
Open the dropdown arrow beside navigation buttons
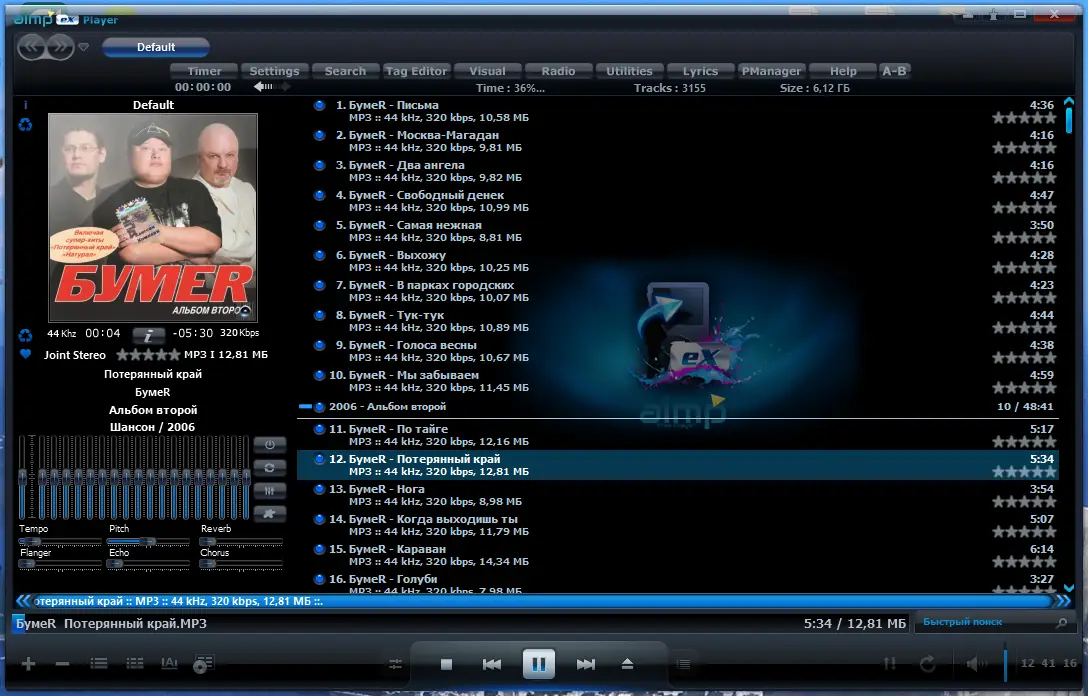(x=83, y=47)
